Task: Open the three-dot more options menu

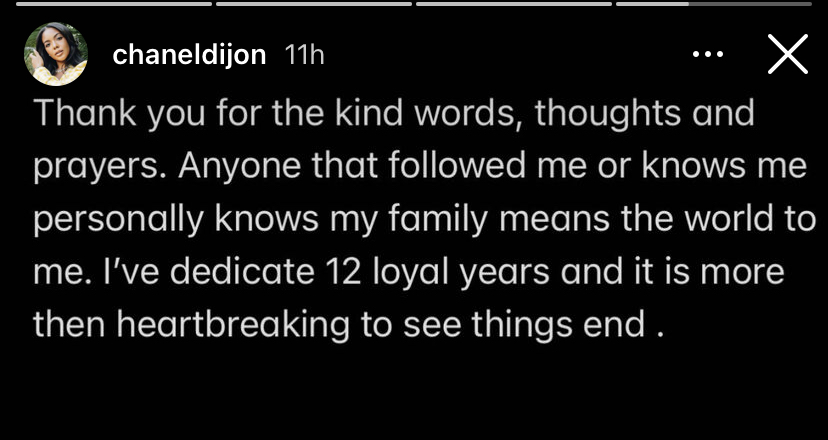Action: [708, 54]
